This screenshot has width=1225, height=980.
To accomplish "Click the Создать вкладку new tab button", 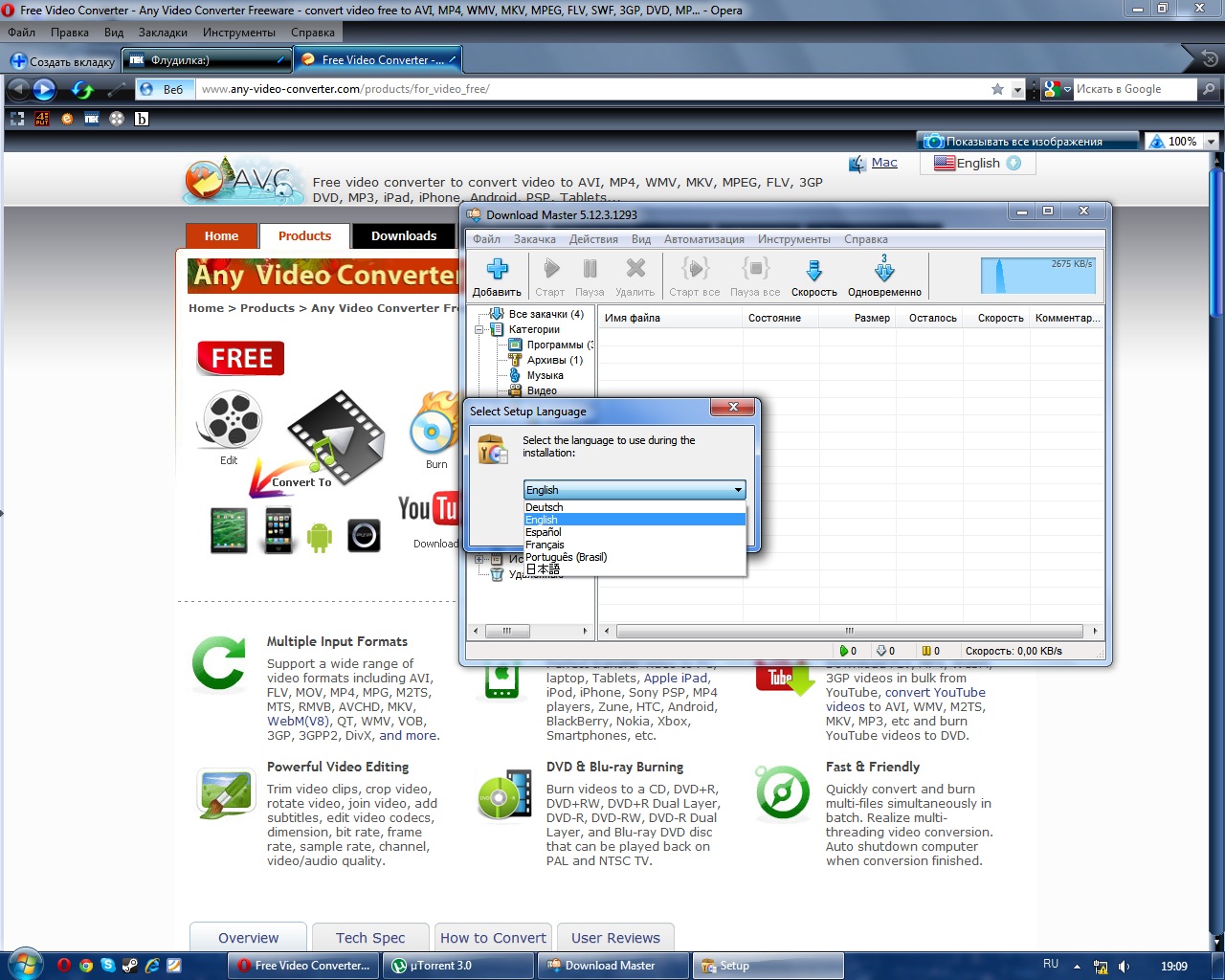I will pyautogui.click(x=62, y=61).
